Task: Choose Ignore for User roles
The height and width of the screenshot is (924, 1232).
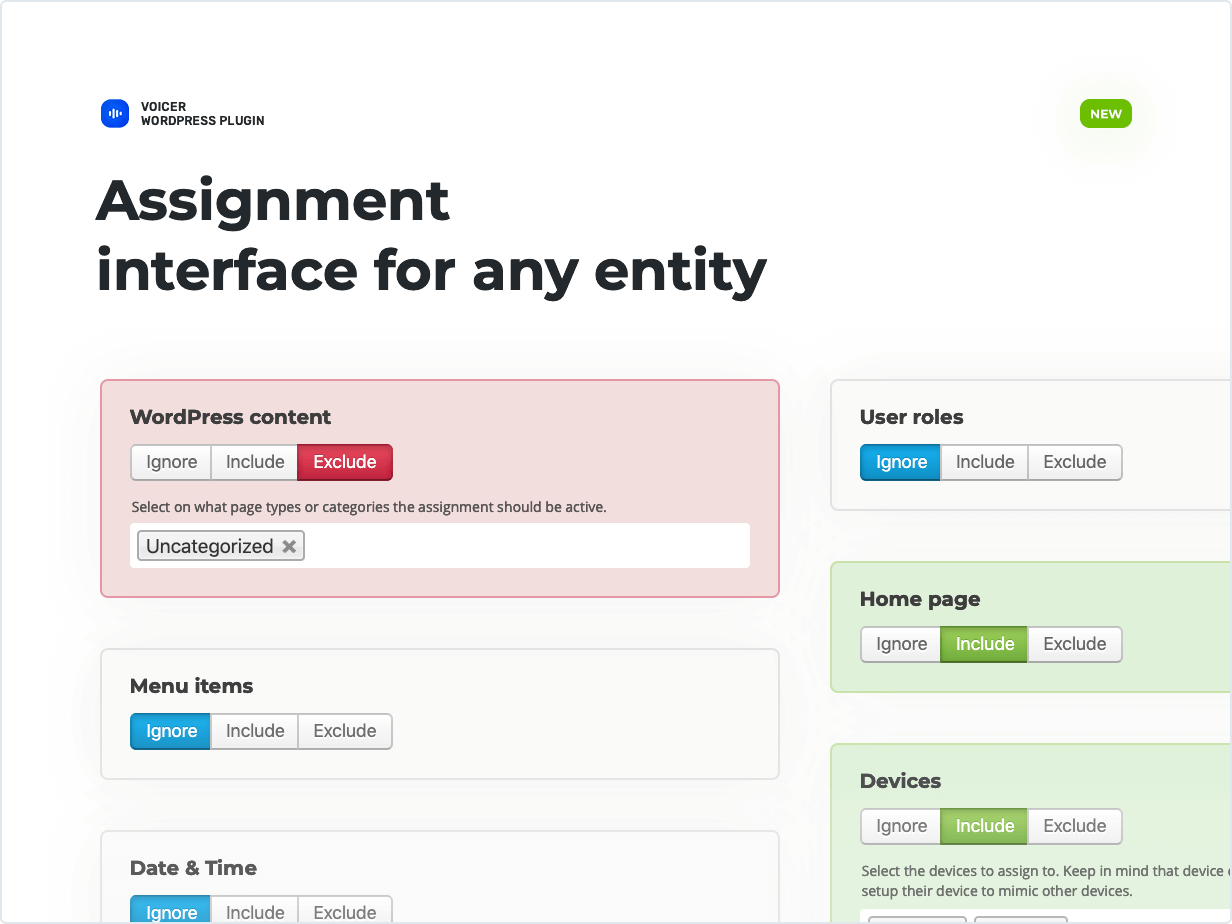Action: pos(901,462)
